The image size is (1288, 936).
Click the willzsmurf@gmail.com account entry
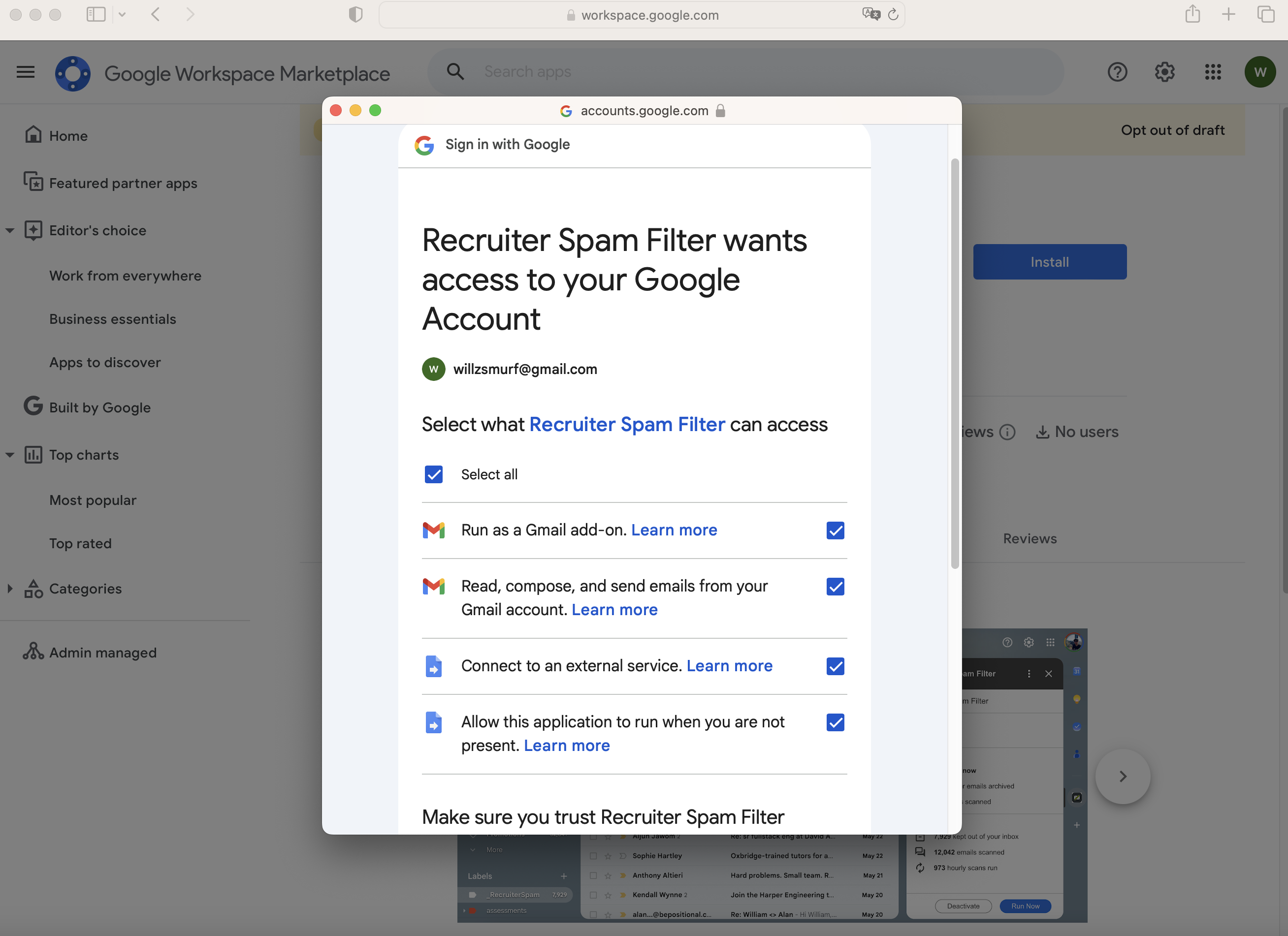510,370
